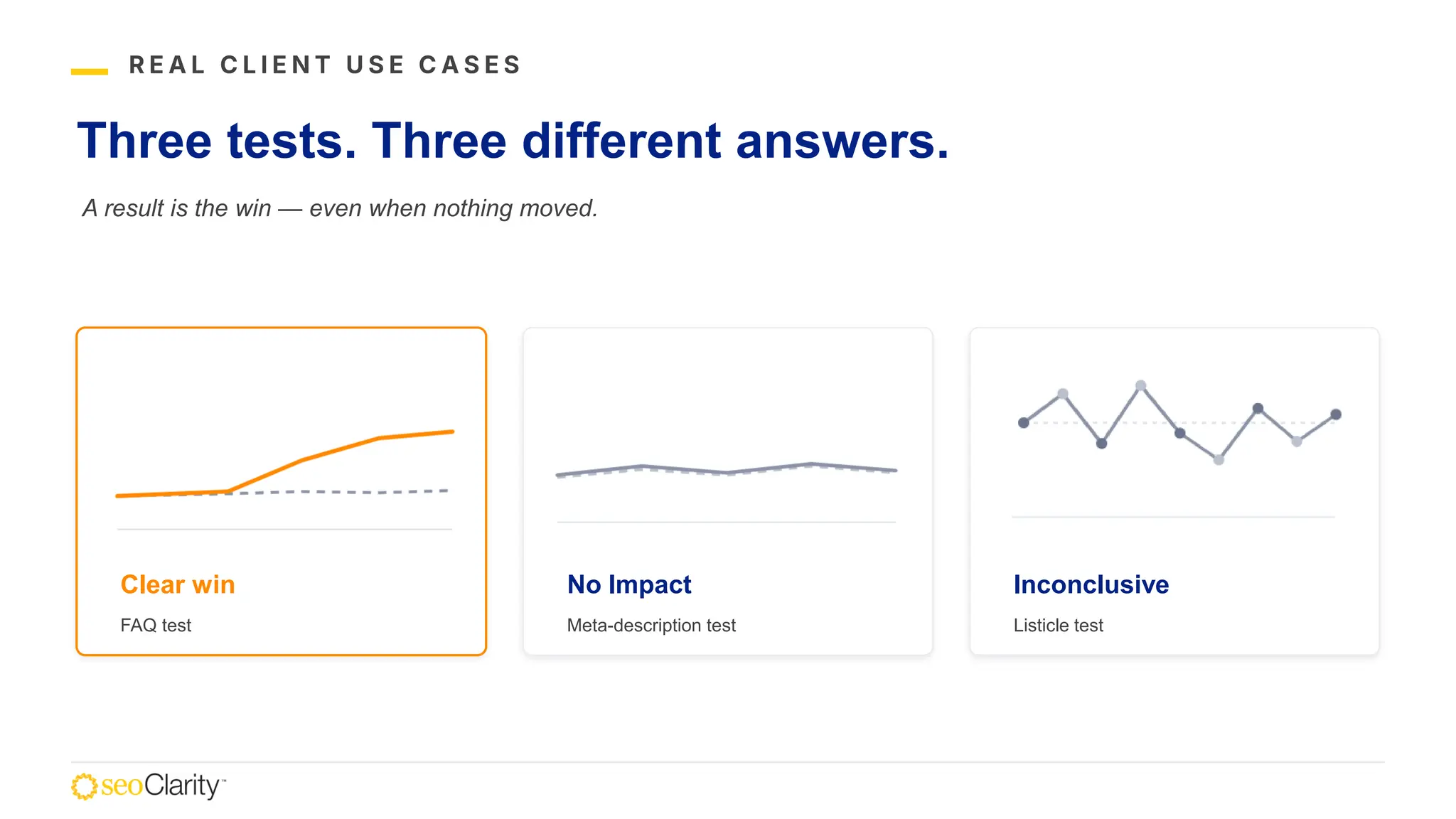Click the zigzag dotted line chart
1456x819 pixels.
pos(1179,423)
